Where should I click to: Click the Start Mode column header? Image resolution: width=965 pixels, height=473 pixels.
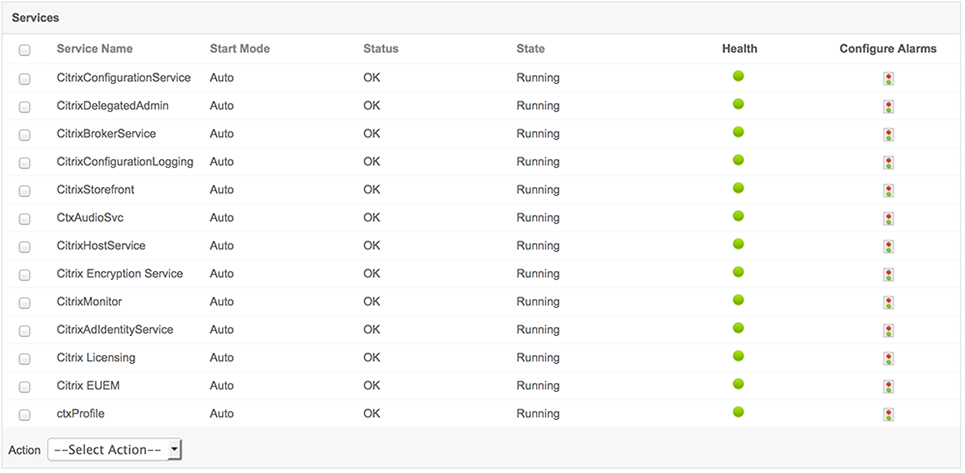239,49
